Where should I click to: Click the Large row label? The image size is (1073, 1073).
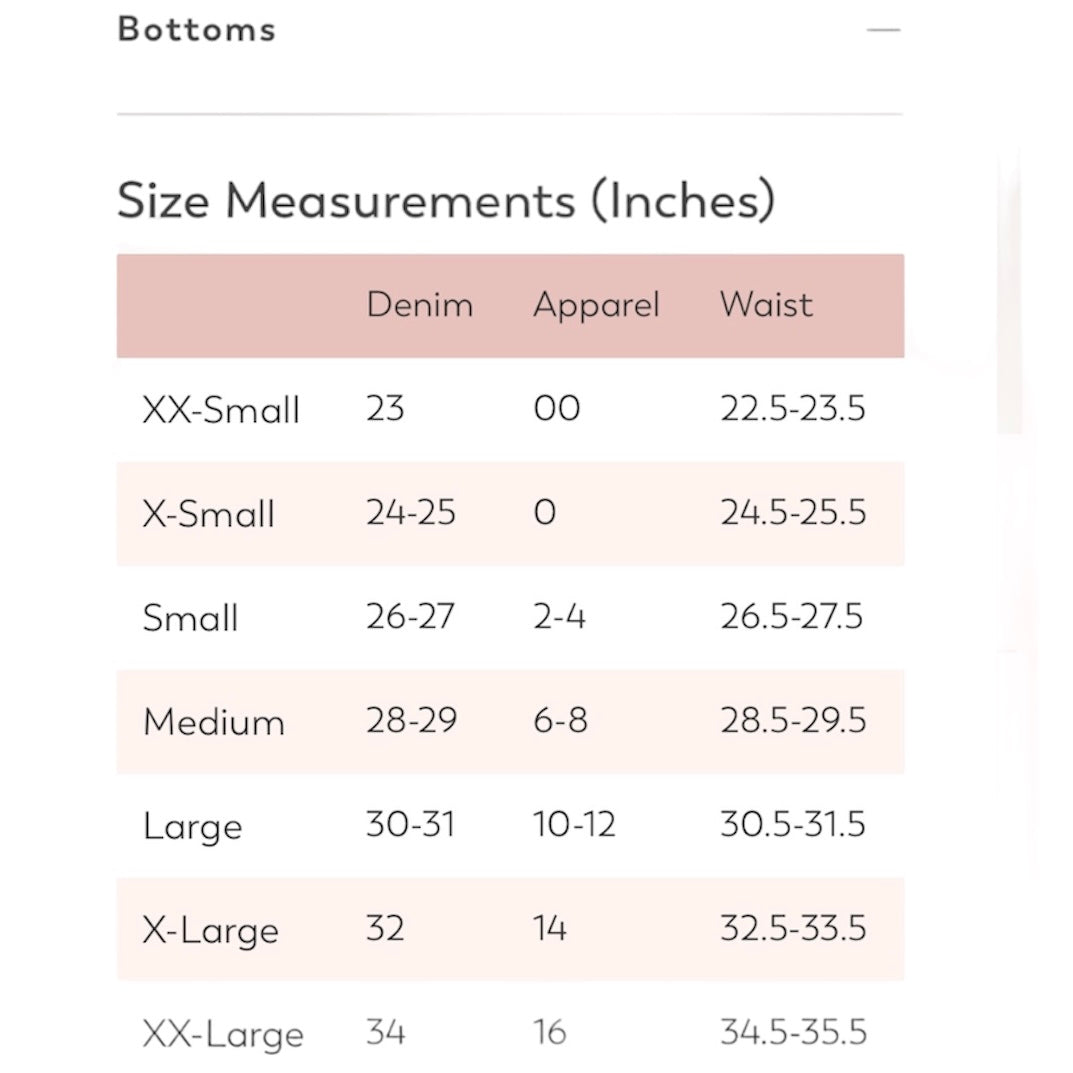[x=192, y=826]
